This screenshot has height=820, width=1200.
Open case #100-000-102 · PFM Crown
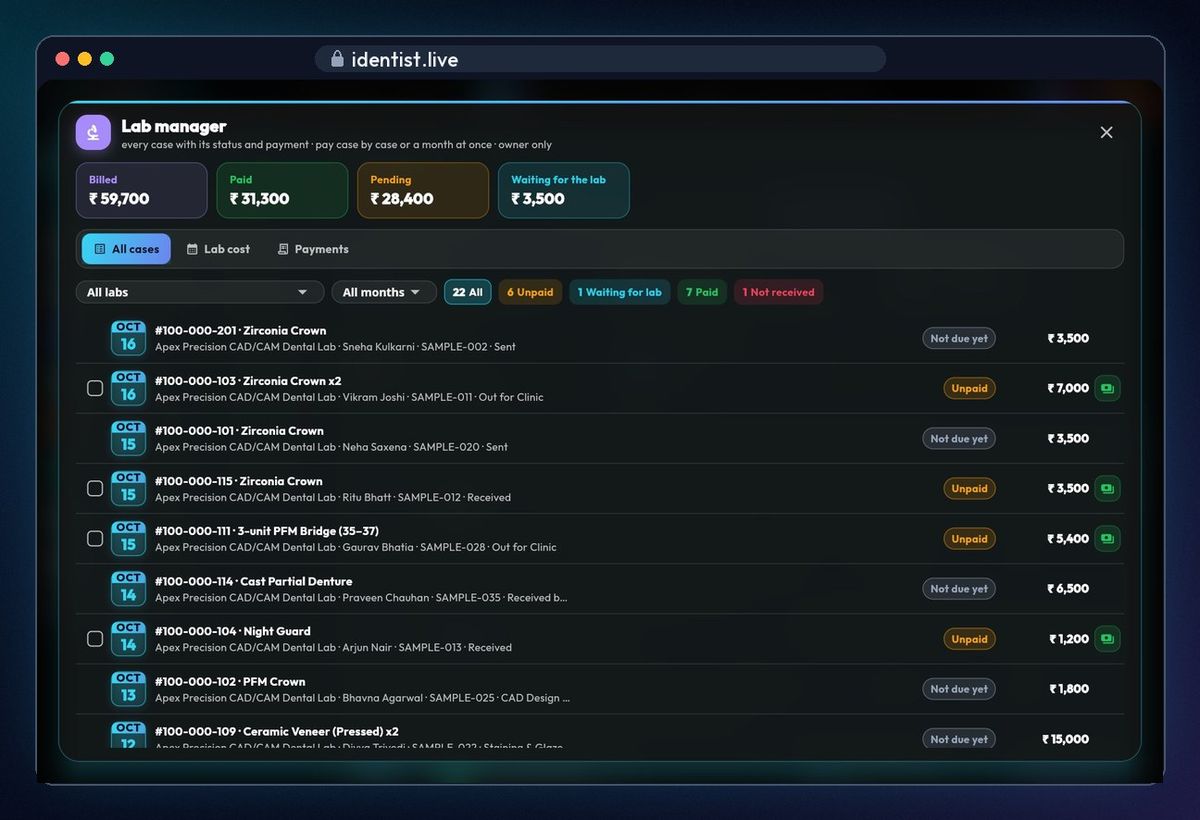point(600,688)
